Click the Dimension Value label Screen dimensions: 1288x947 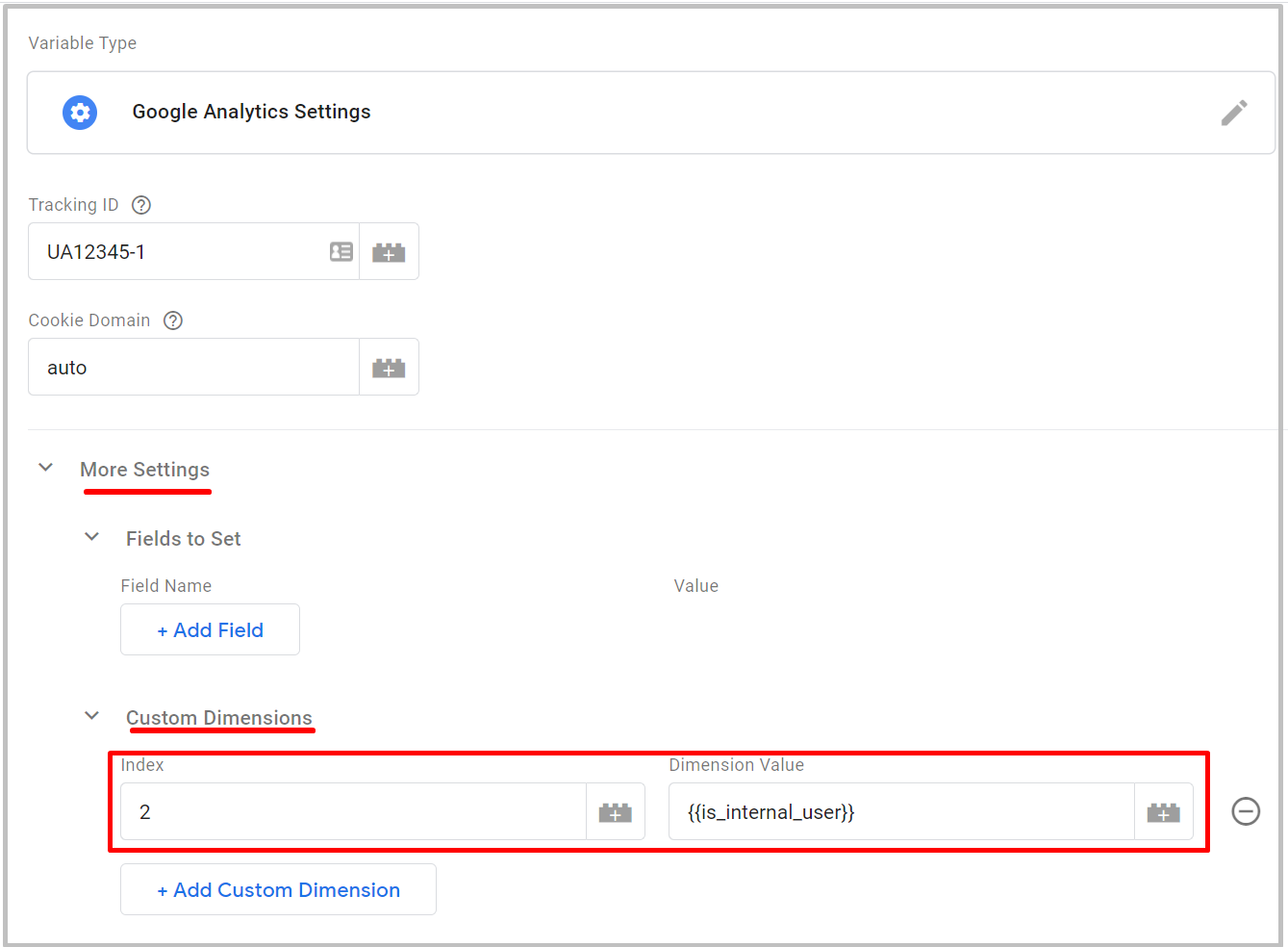[x=737, y=765]
